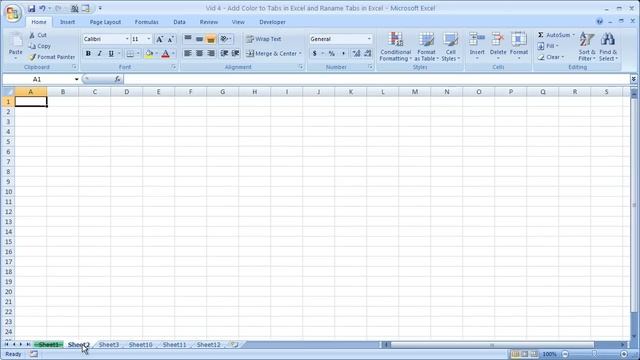This screenshot has height=360, width=640.
Task: Click in the formula bar
Action: pos(376,79)
